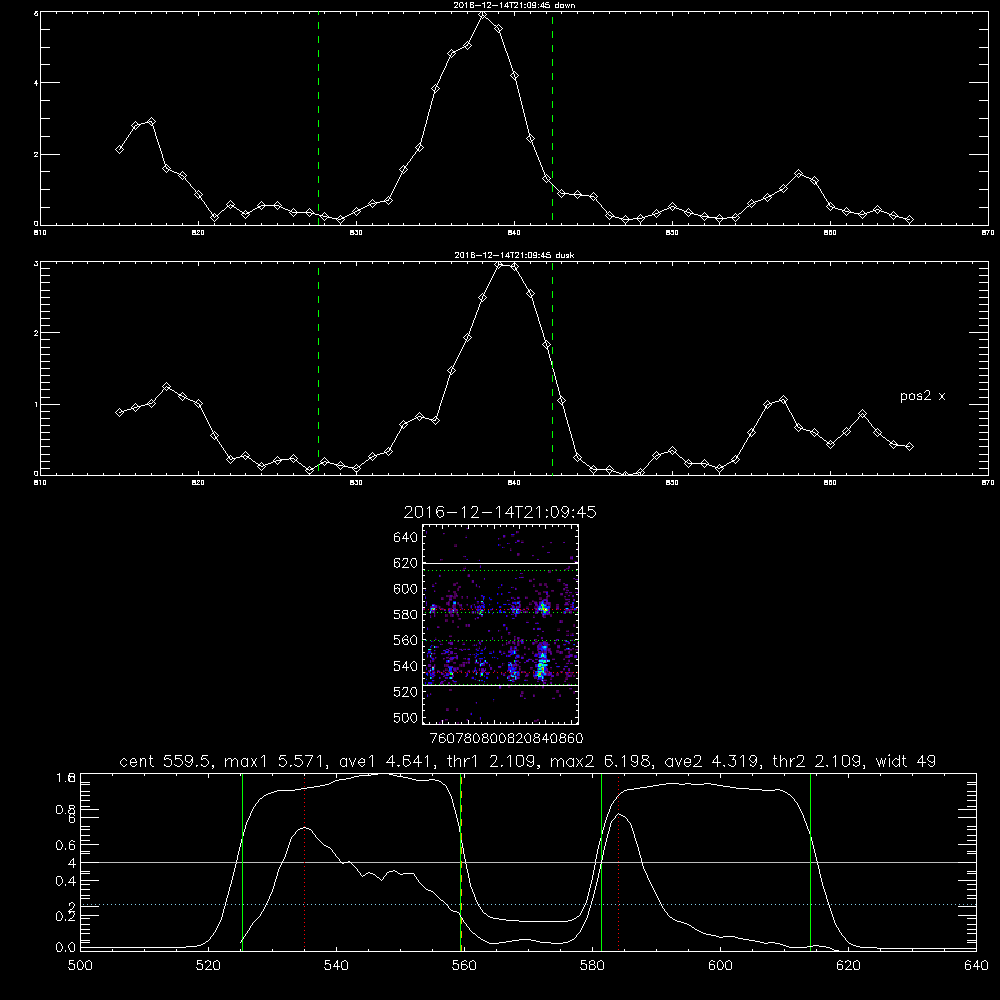Click the '840' tick label under dusk plot
Screen dimensions: 1000x1000
(x=514, y=483)
